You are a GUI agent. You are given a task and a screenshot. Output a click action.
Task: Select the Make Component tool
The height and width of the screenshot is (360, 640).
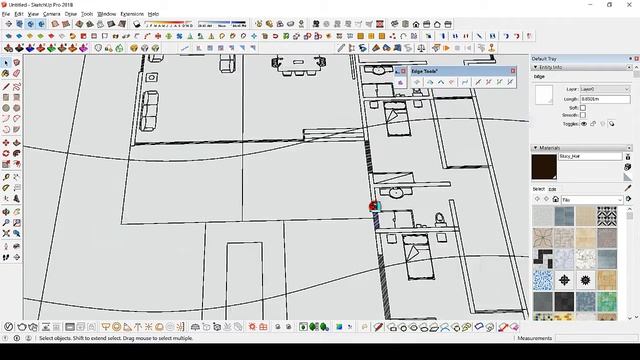click(16, 63)
